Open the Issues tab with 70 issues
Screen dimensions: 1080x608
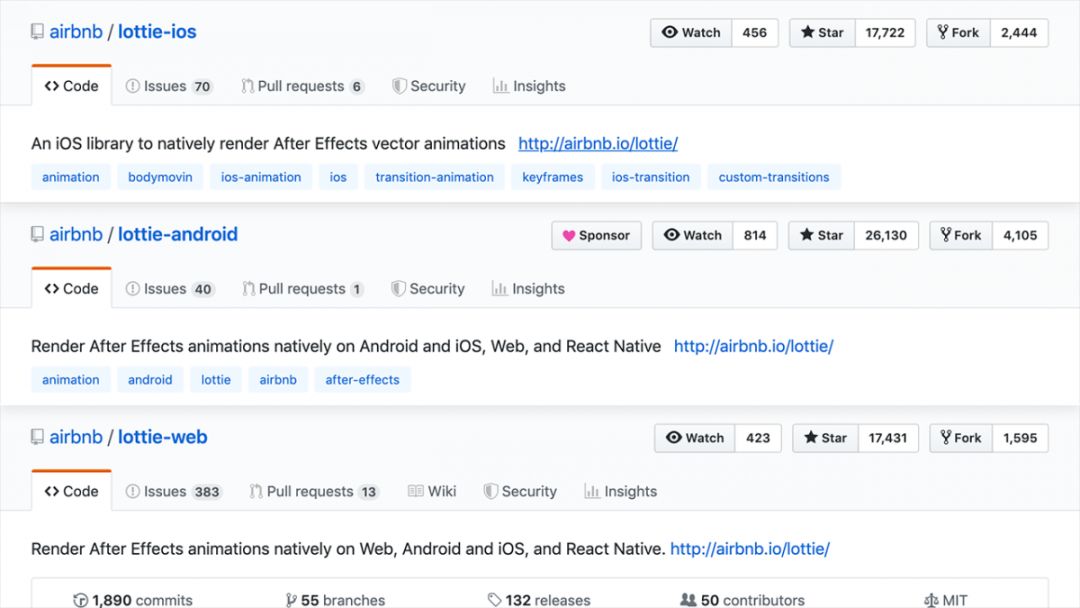169,86
